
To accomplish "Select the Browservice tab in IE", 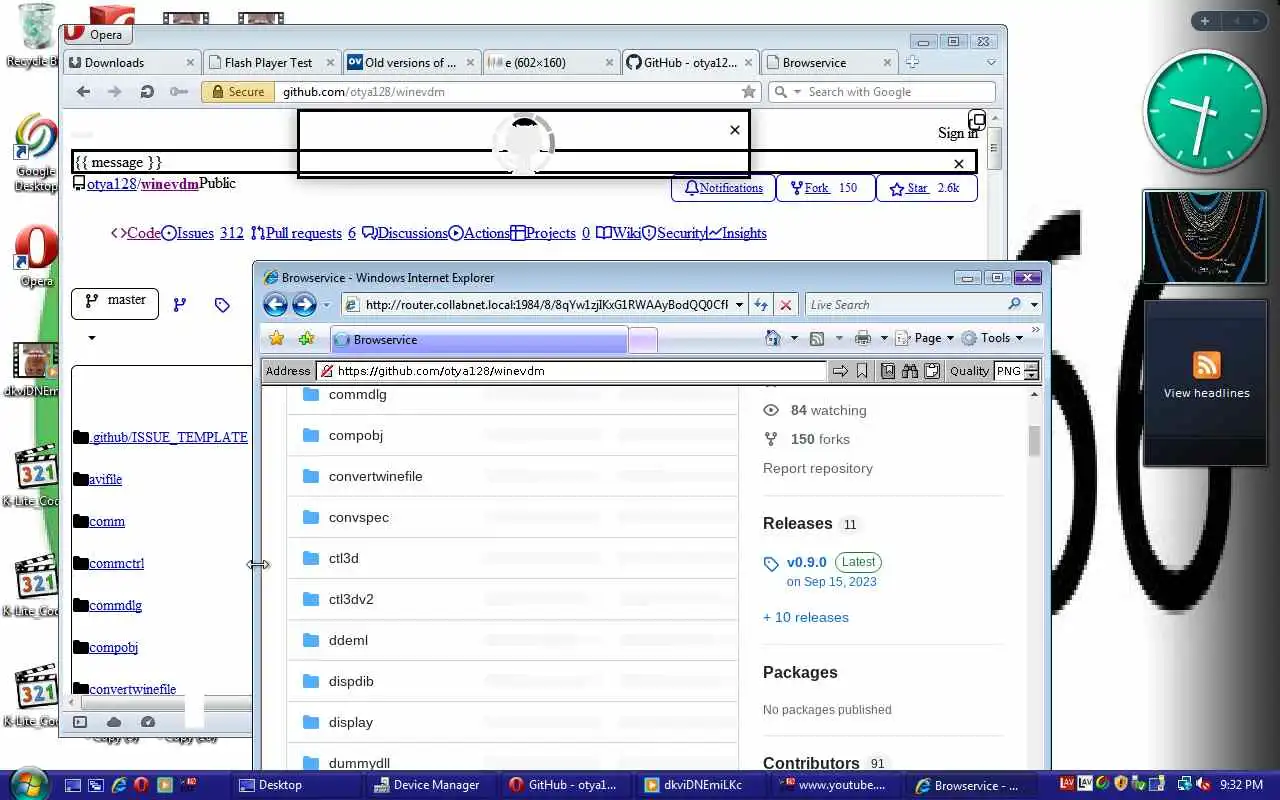I will coord(479,340).
